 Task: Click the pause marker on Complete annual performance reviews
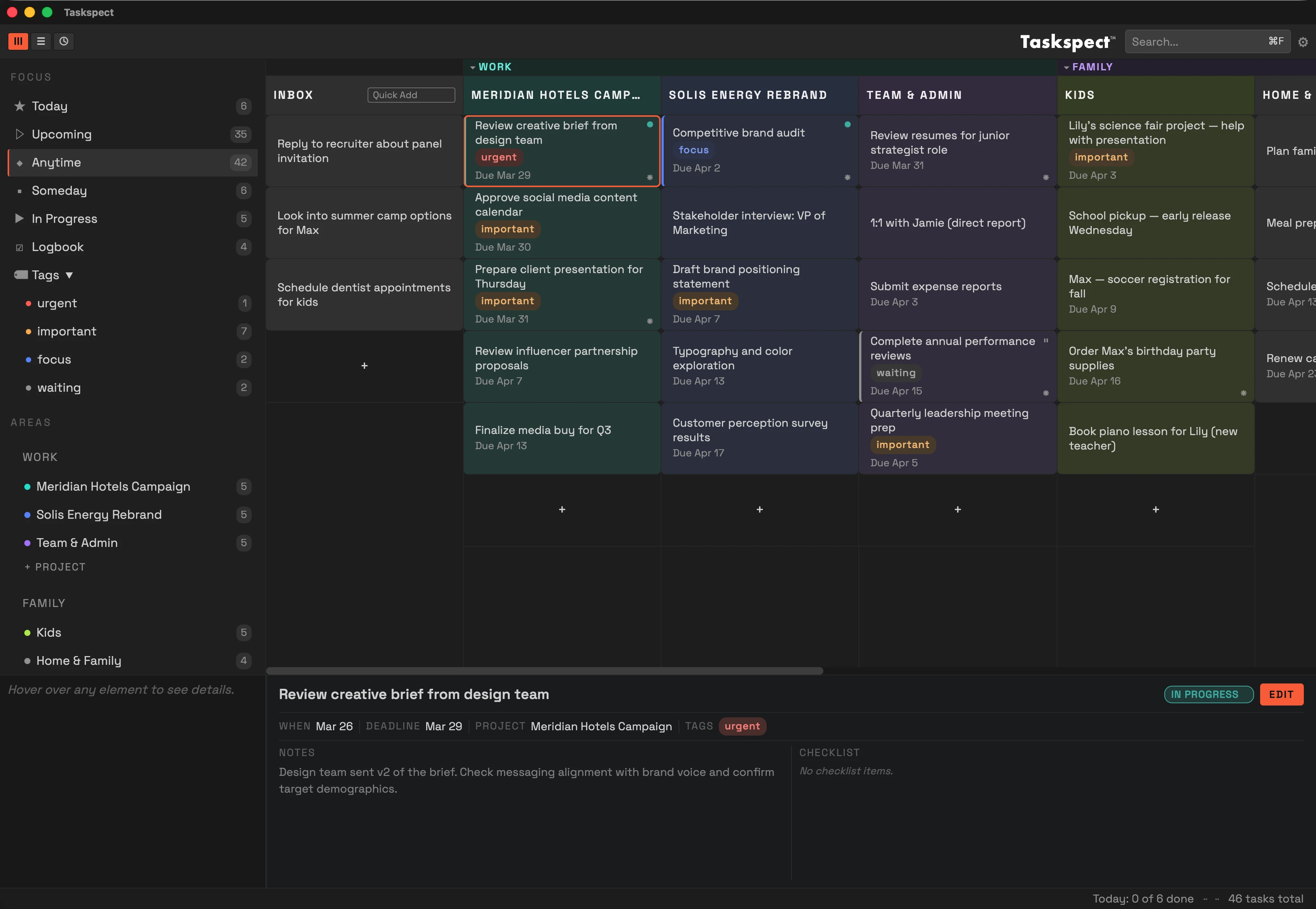point(1046,341)
